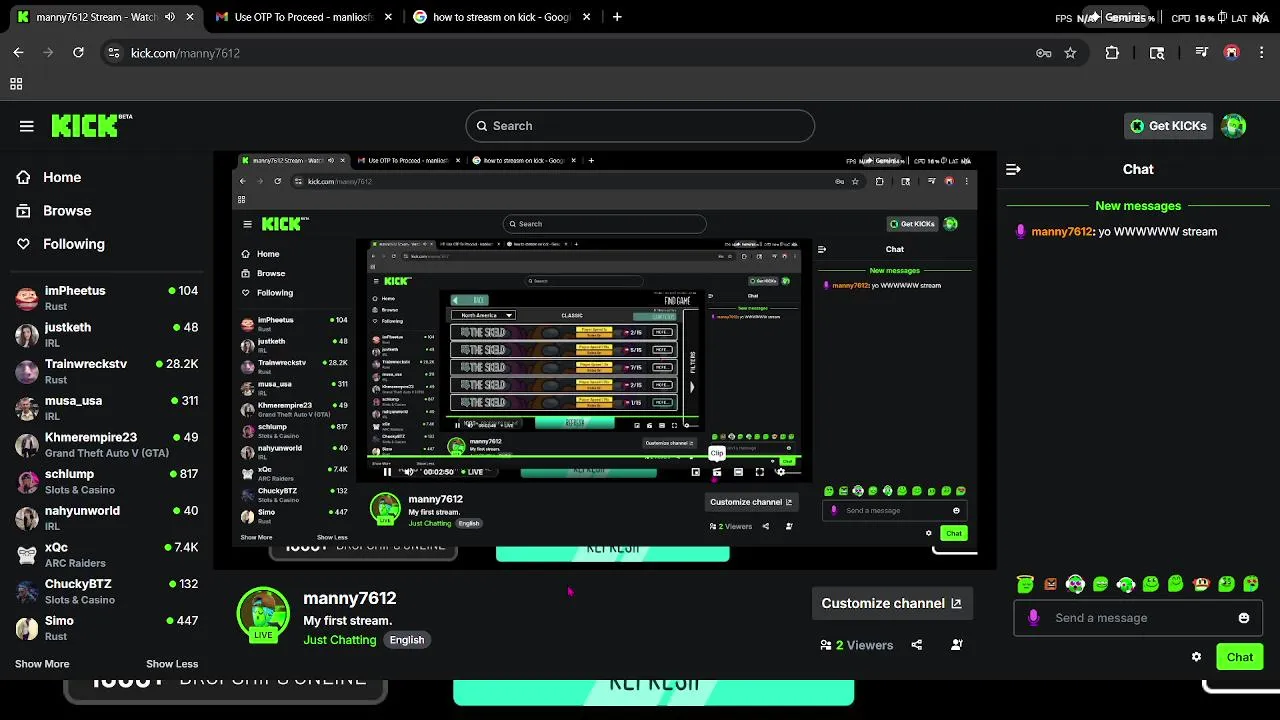Close the Use OTP To Proceed tab

pos(389,17)
